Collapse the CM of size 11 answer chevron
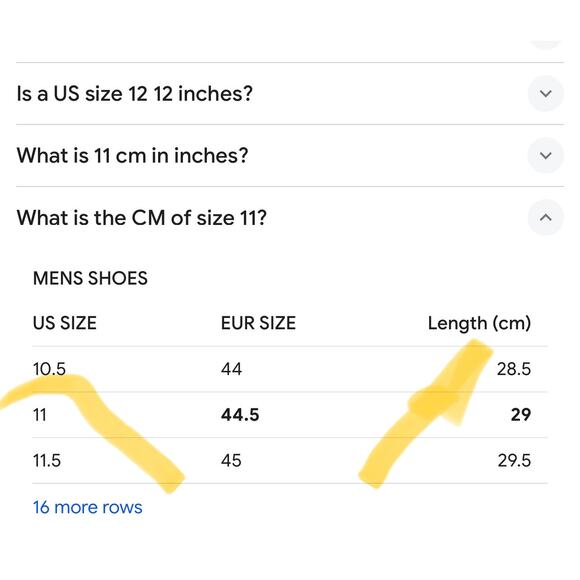 [x=545, y=218]
